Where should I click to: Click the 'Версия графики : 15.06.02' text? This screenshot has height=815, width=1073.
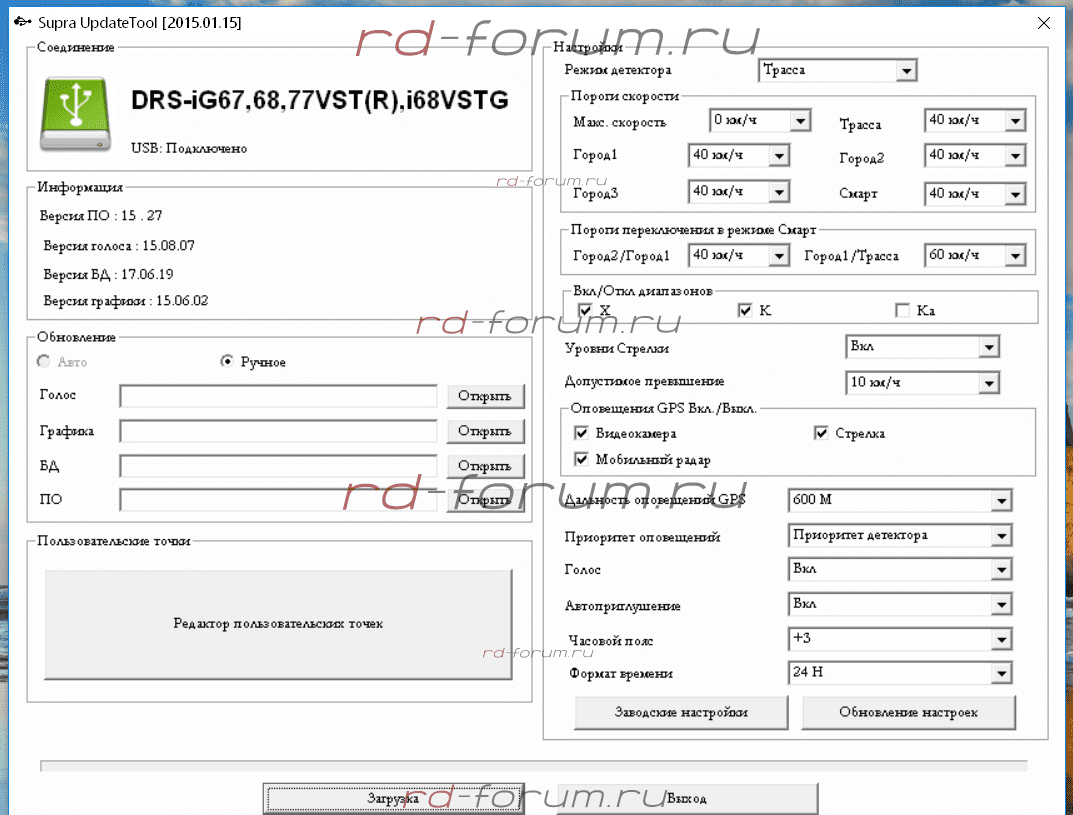pos(125,301)
